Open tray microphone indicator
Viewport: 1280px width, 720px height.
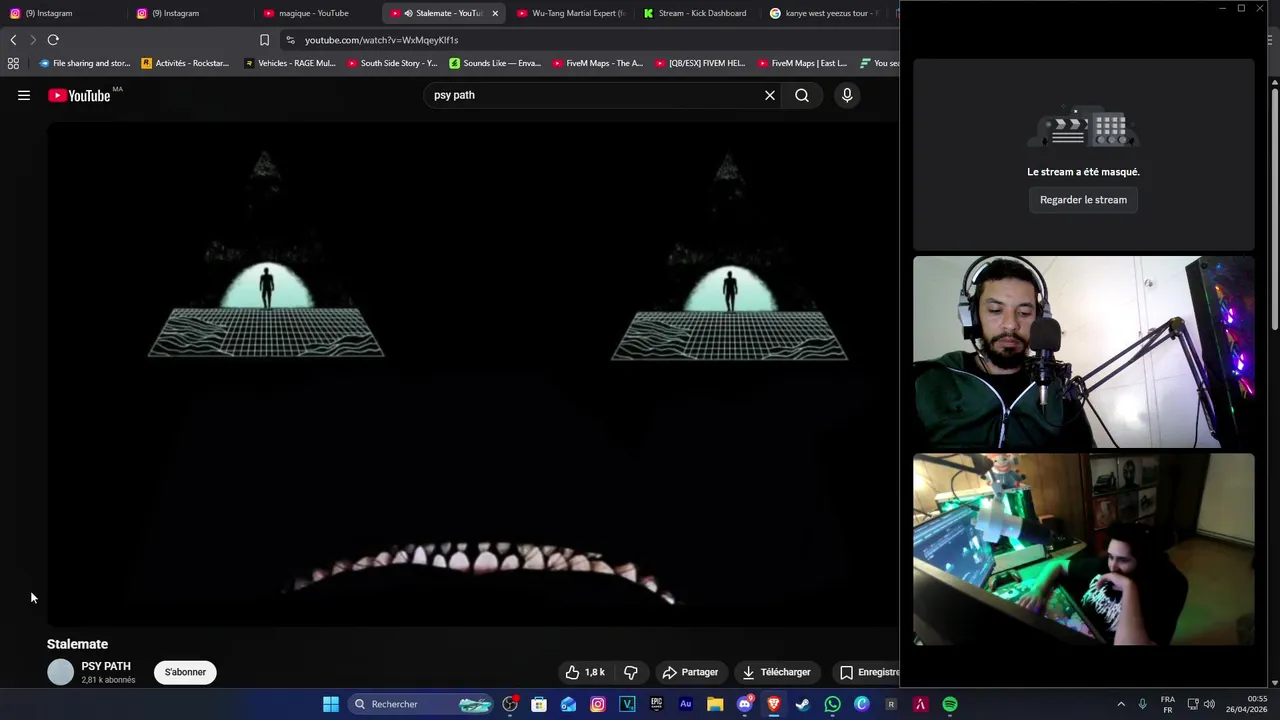pos(1142,704)
